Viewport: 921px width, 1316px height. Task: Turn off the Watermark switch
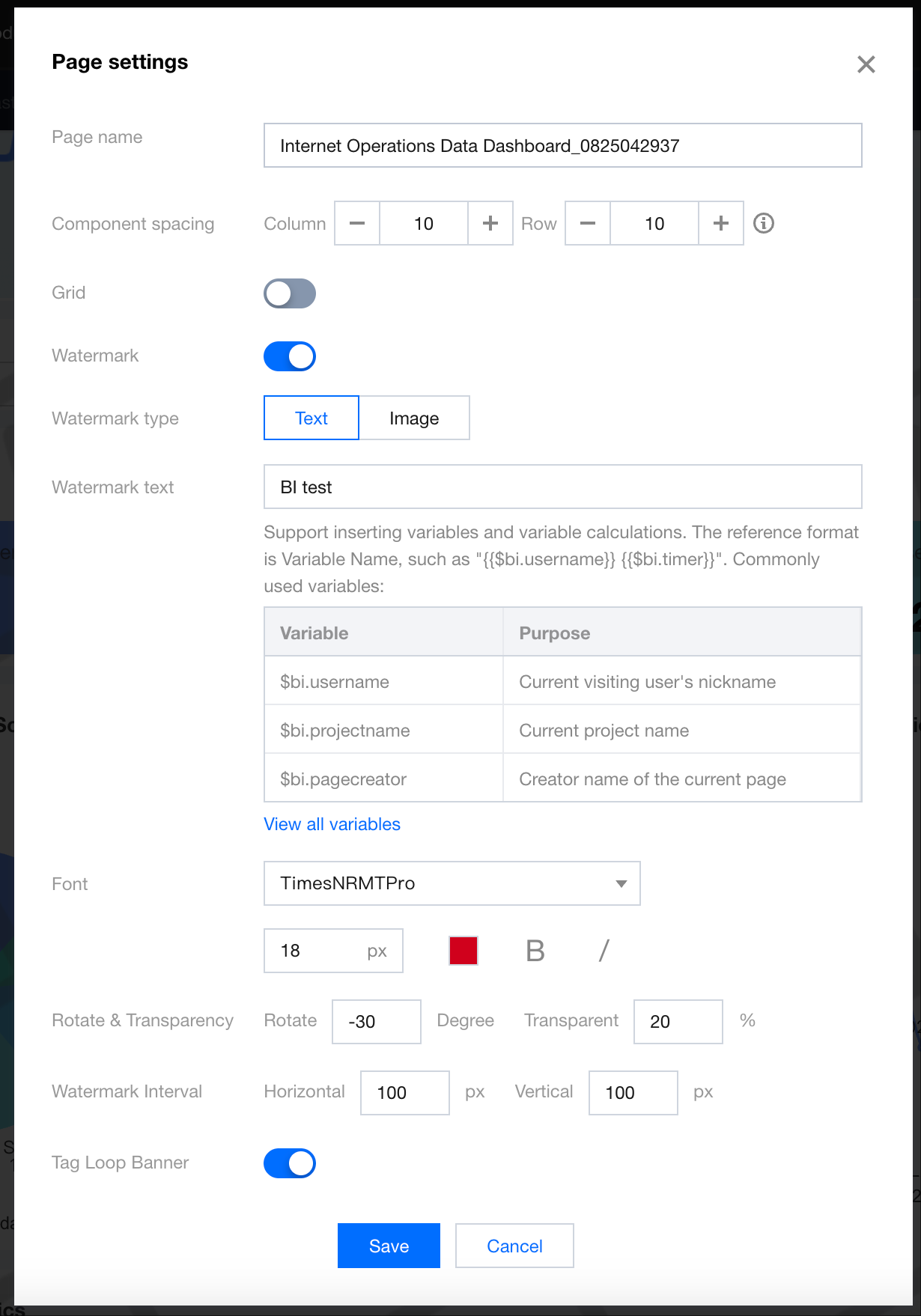click(x=290, y=356)
